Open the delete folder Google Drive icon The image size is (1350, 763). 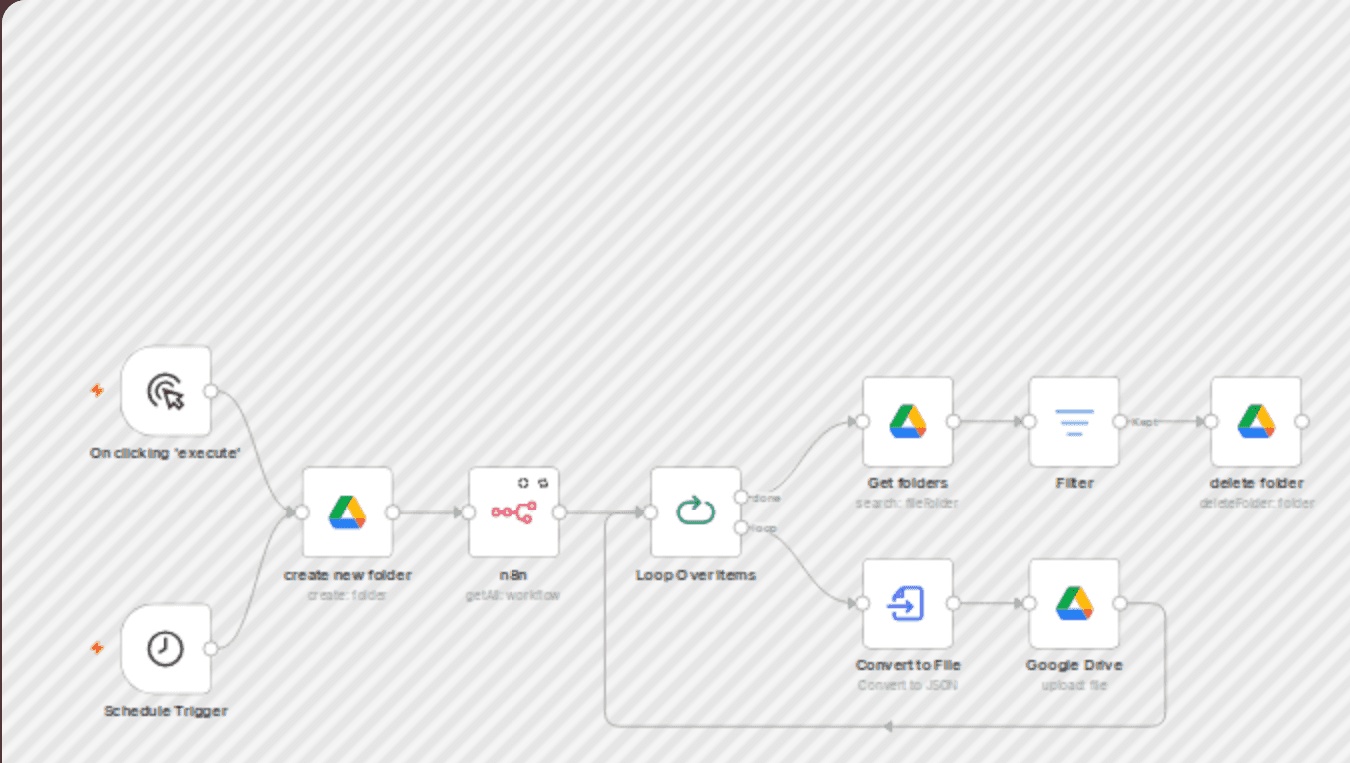point(1256,421)
